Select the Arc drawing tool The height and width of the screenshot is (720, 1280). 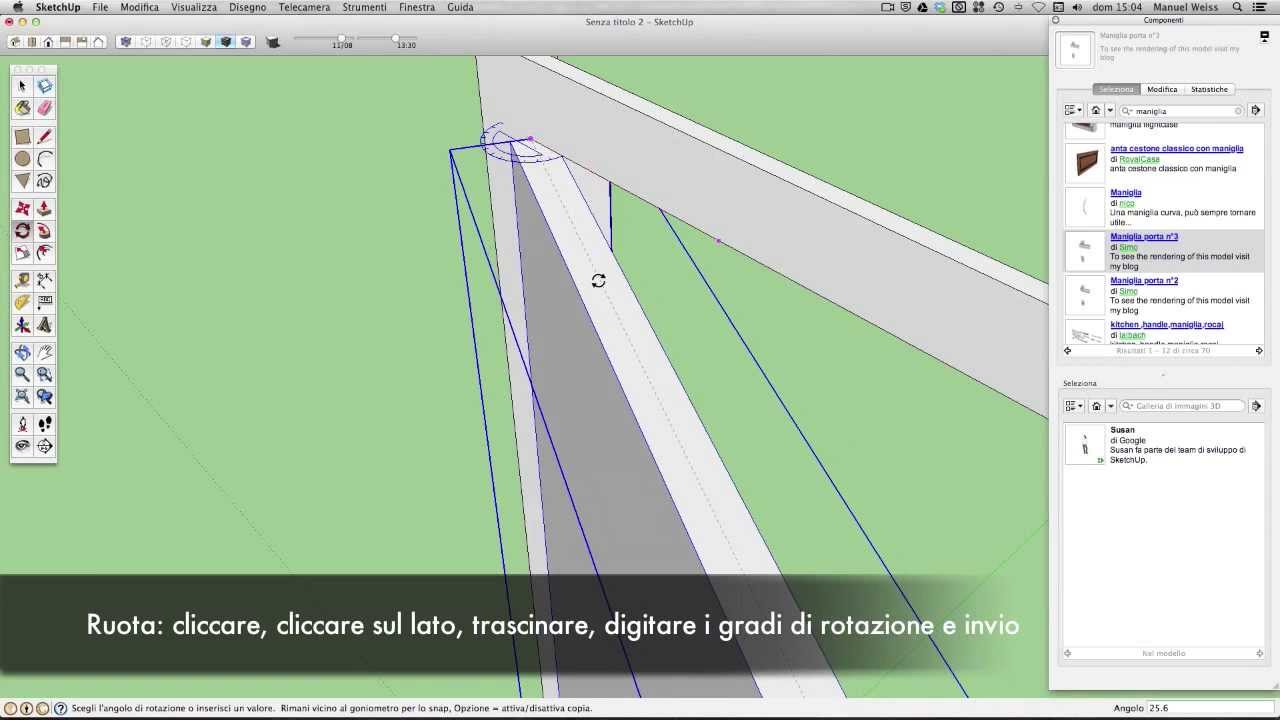pos(44,159)
